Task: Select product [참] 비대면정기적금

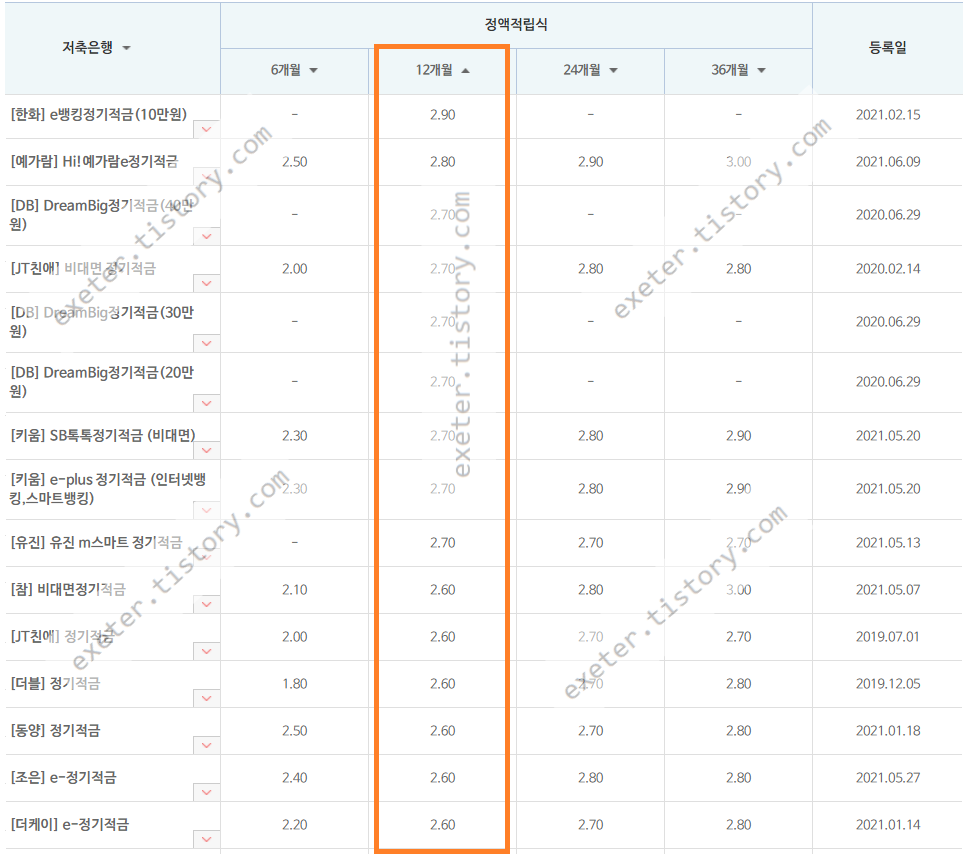Action: tap(68, 589)
